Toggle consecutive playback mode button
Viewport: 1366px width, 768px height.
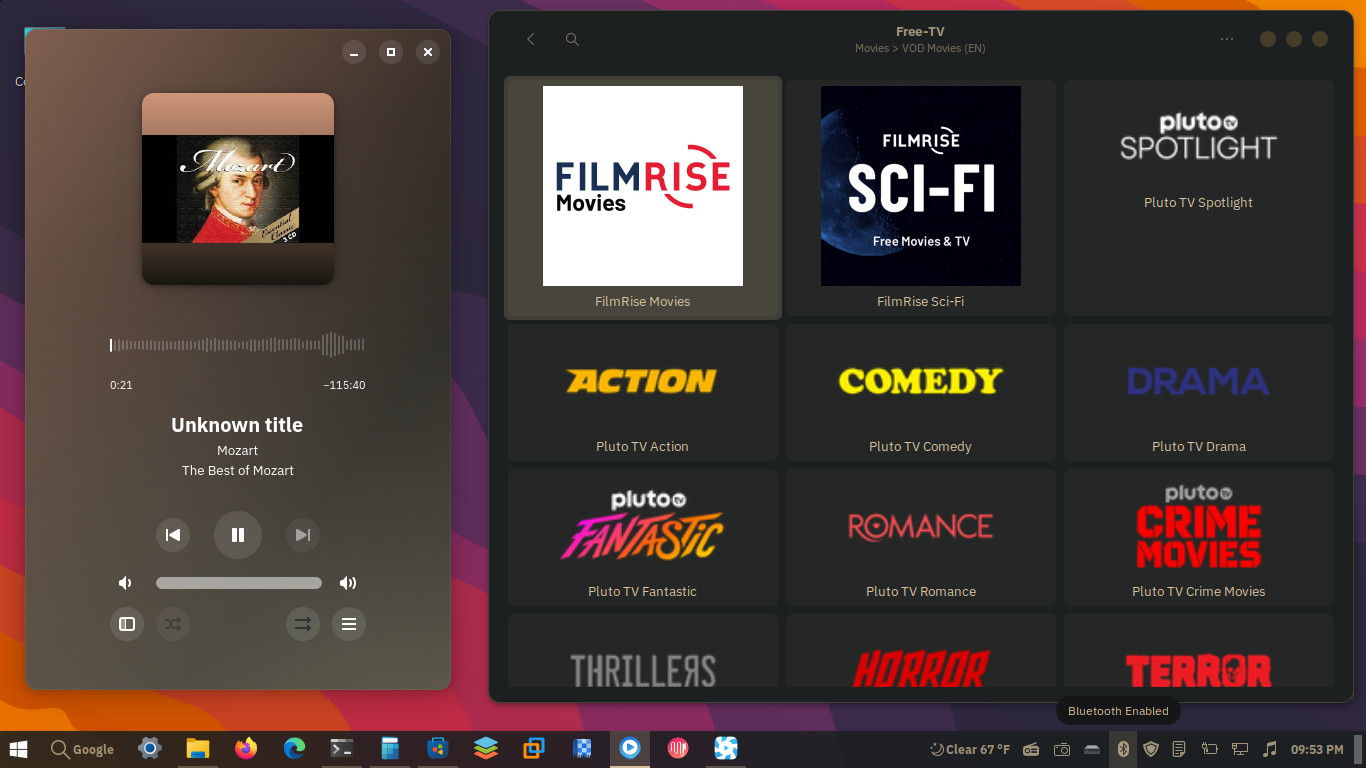(x=303, y=624)
